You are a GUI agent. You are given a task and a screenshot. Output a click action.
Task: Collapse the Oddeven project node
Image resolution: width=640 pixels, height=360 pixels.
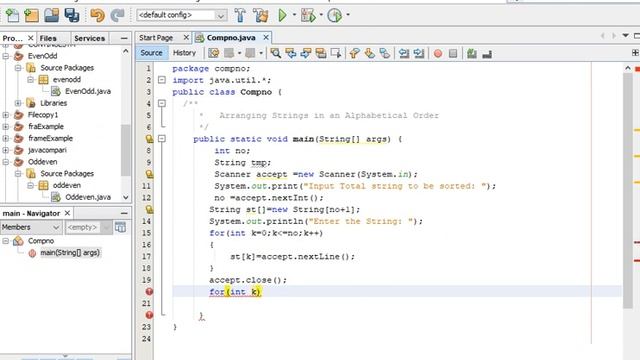tap(6, 162)
